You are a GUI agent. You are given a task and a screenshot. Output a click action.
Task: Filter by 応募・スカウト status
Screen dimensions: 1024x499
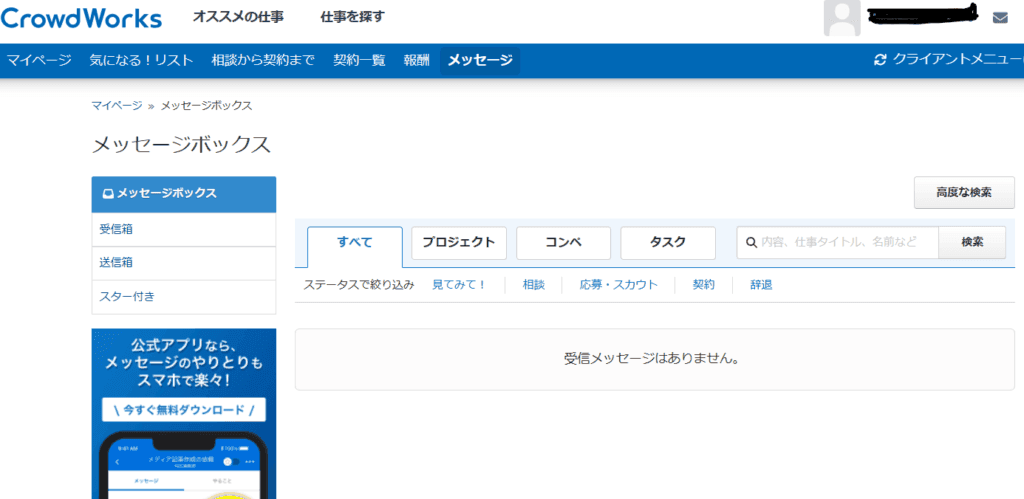point(618,285)
